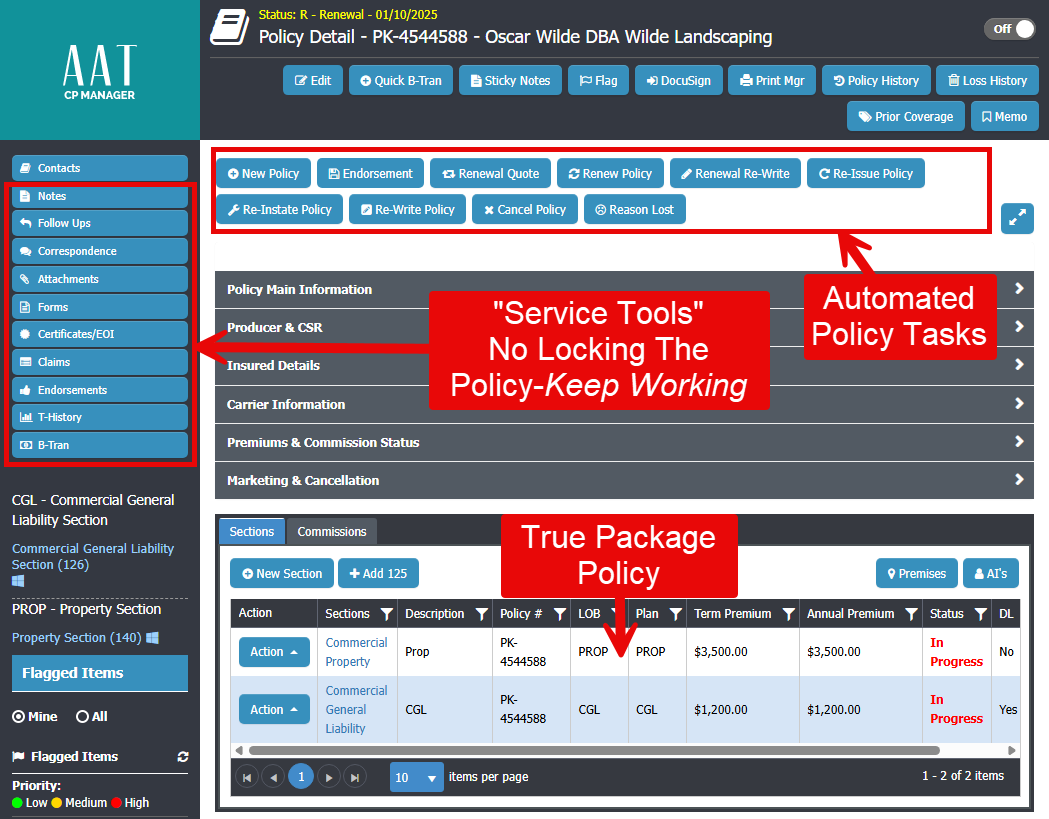
Task: Open the Print Mgr tool
Action: (x=772, y=81)
